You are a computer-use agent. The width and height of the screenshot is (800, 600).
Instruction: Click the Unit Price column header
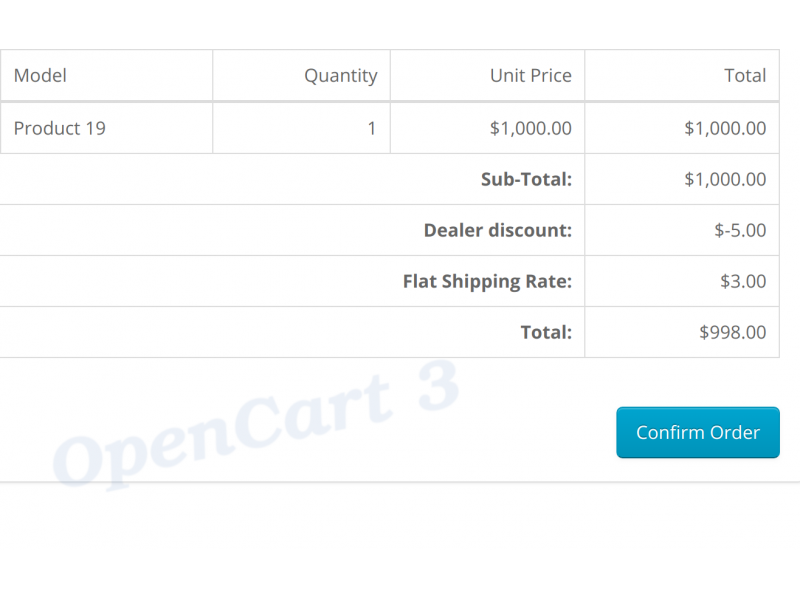[x=487, y=76]
